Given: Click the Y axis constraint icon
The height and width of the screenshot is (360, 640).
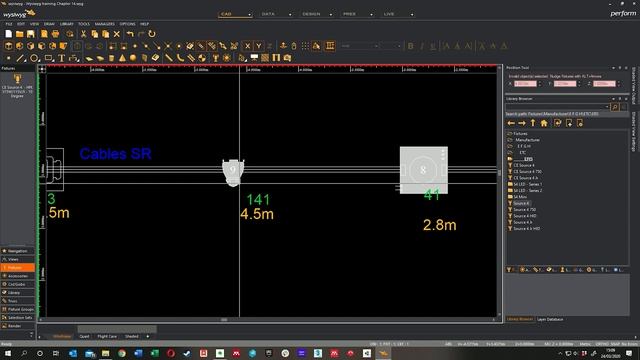Looking at the screenshot, I should [x=258, y=46].
